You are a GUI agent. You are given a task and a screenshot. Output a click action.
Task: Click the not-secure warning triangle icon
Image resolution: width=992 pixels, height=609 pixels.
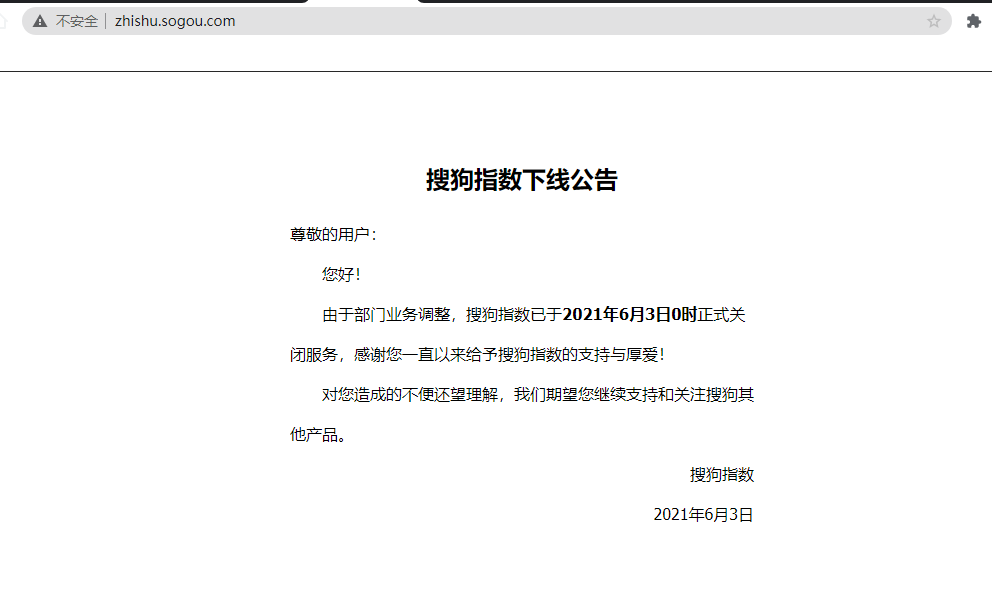[40, 21]
